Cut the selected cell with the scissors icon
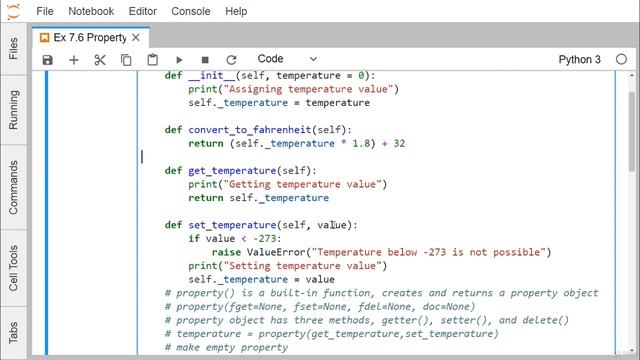The image size is (640, 360). 100,60
